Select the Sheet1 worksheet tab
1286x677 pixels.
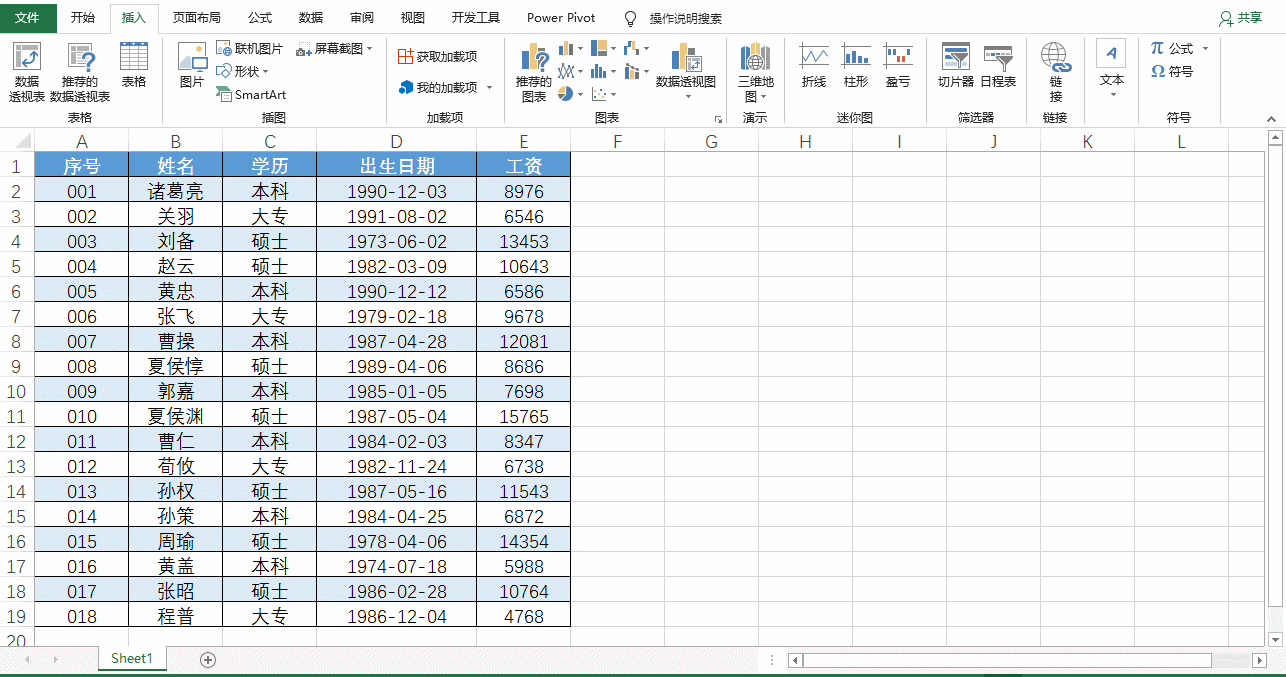pos(132,658)
